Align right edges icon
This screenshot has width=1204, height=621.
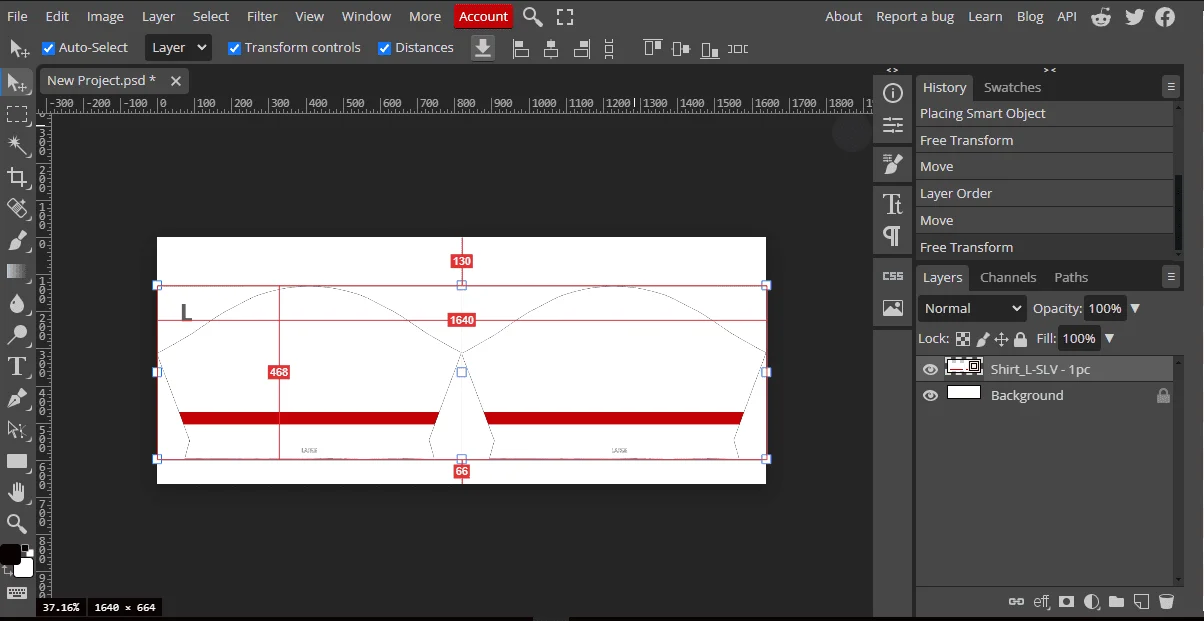580,48
